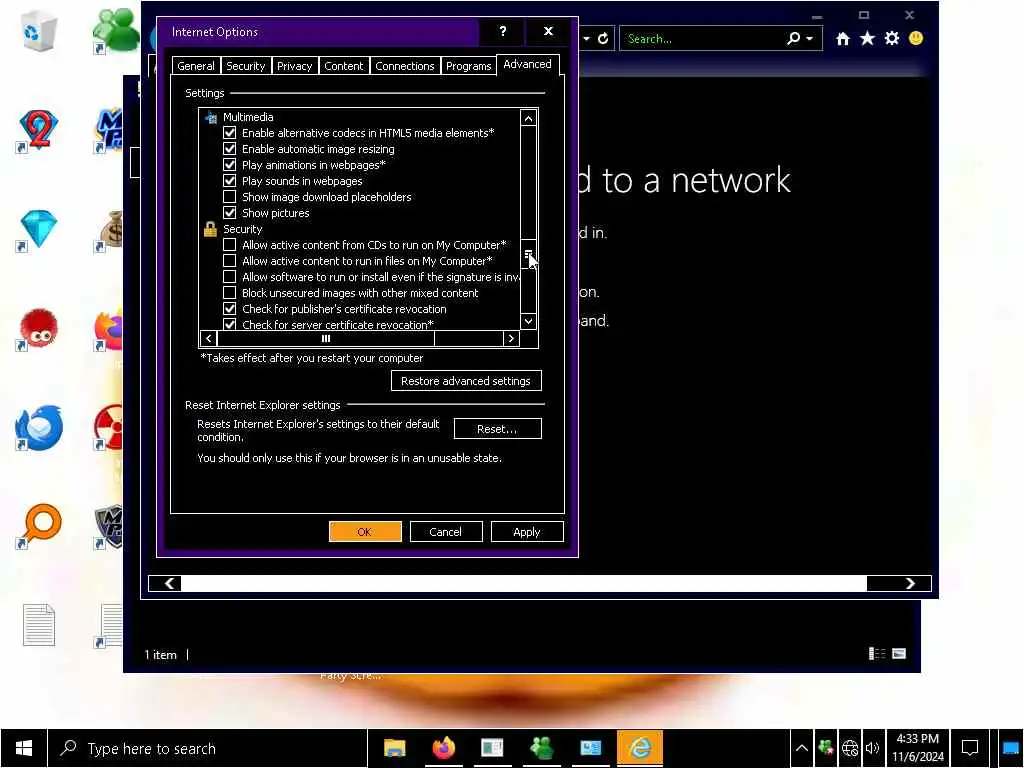Switch to the Privacy tab

coord(295,66)
